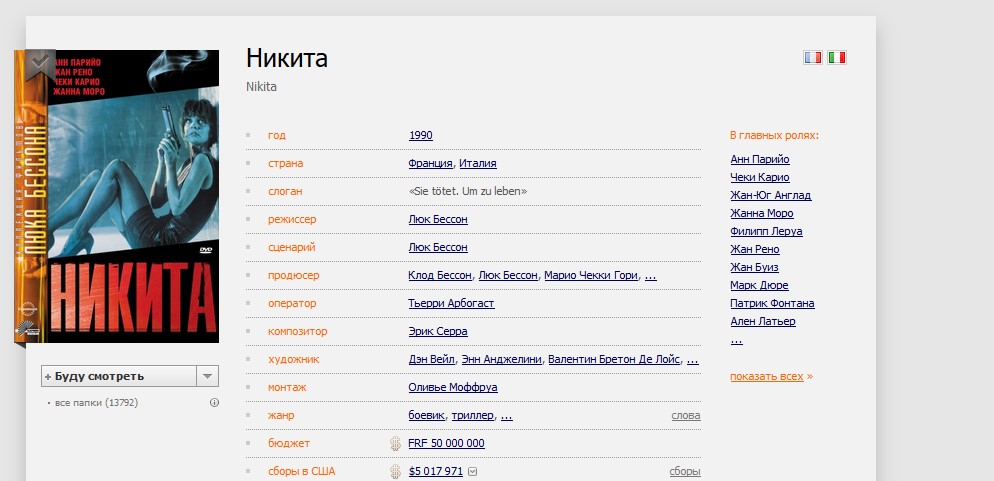Open actor Марк Дюре link

pos(759,285)
